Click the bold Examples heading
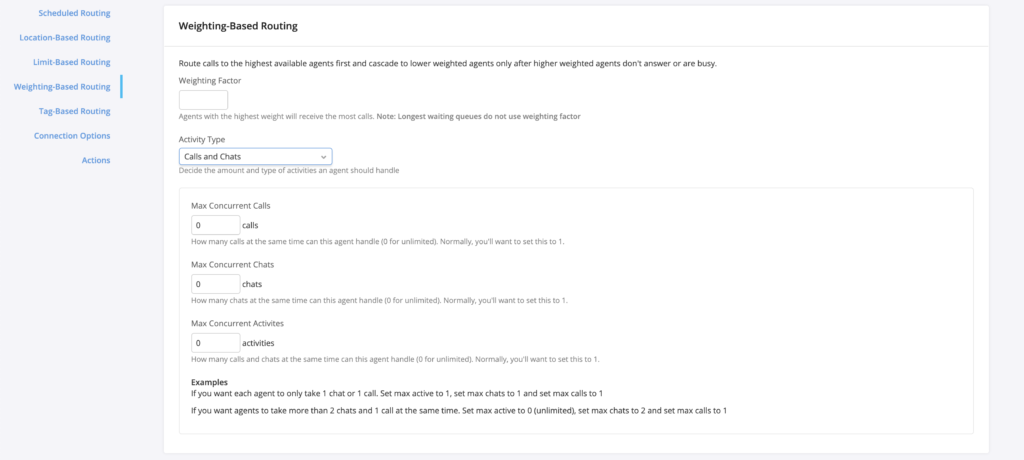Image resolution: width=1024 pixels, height=460 pixels. coord(209,382)
